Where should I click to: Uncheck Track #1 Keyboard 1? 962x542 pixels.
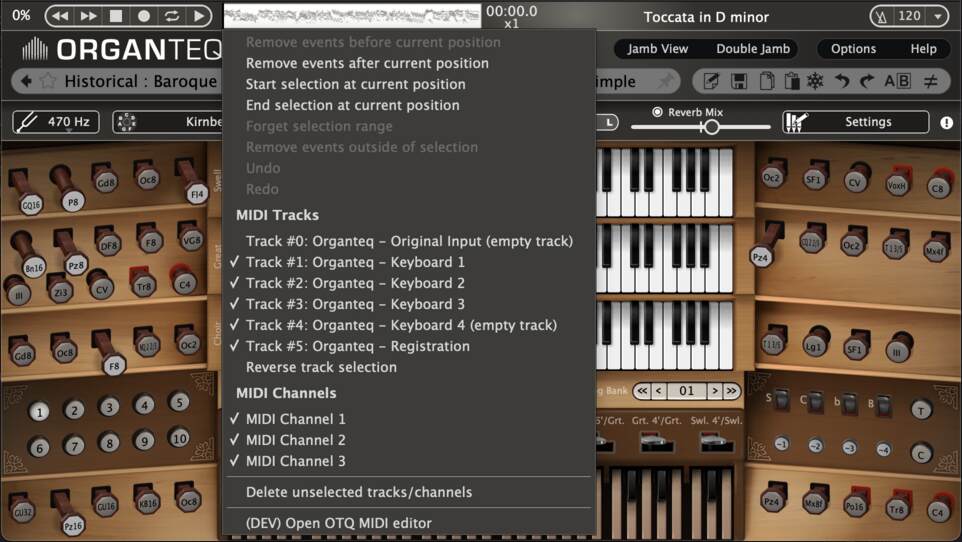pyautogui.click(x=409, y=262)
